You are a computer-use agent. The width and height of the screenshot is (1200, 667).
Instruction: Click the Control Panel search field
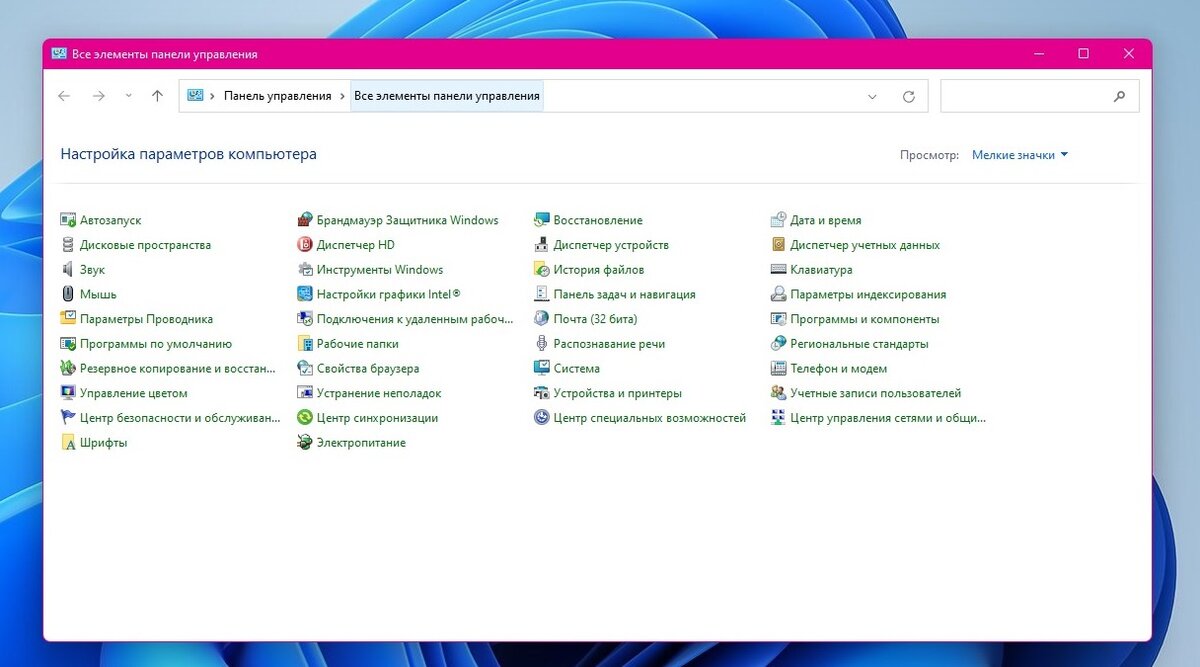(x=1025, y=97)
